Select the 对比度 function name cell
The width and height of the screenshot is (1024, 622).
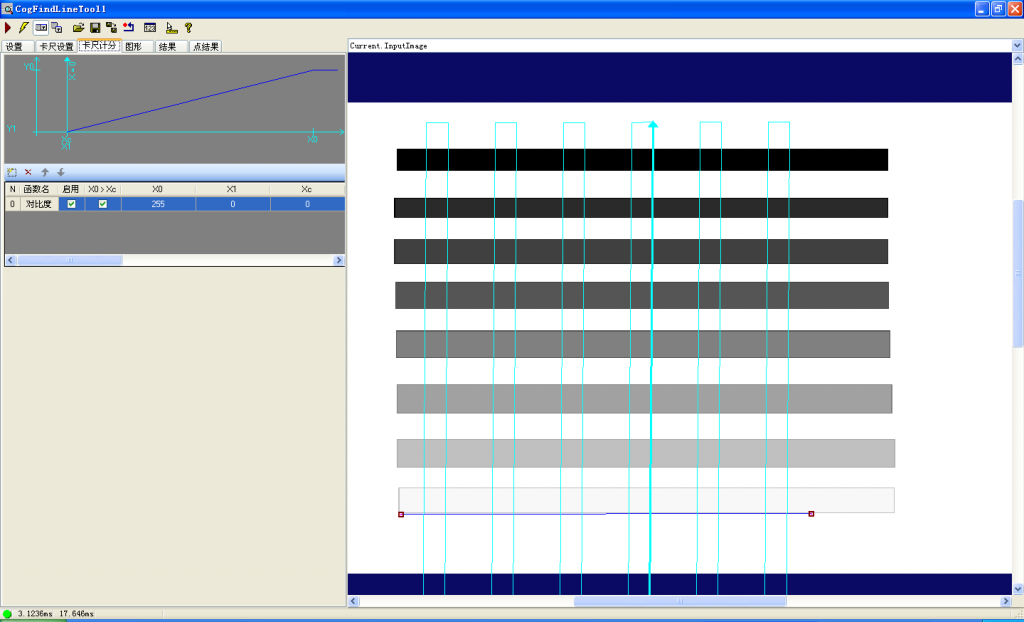39,204
